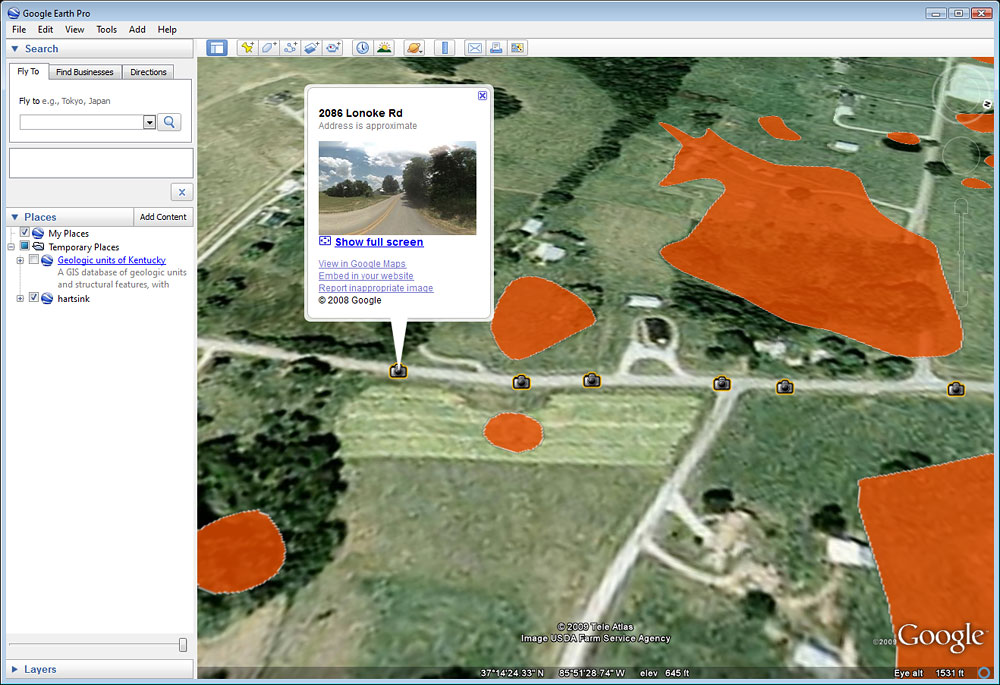The width and height of the screenshot is (1000, 685).
Task: Select the Add Image Overlay tool
Action: click(311, 48)
